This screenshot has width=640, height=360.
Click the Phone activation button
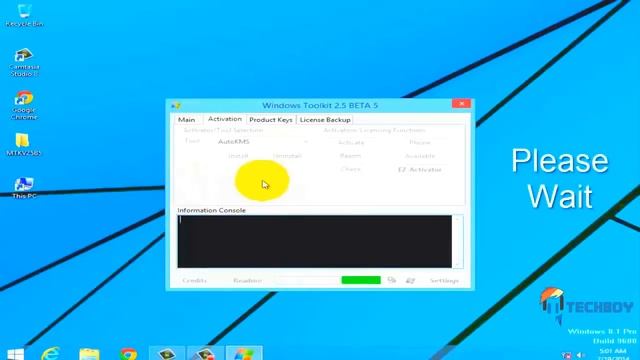[420, 142]
